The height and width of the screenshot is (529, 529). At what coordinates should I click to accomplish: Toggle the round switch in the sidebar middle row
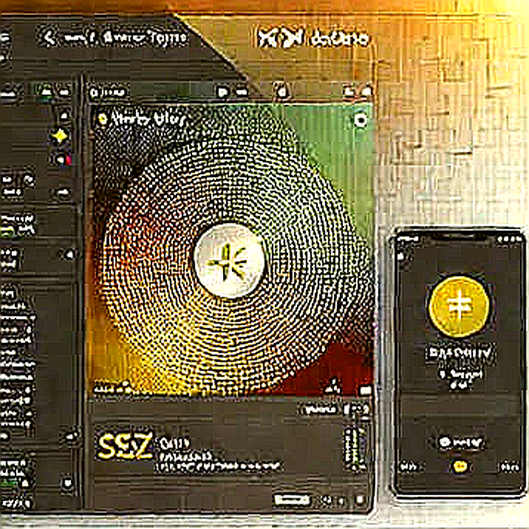tap(69, 254)
